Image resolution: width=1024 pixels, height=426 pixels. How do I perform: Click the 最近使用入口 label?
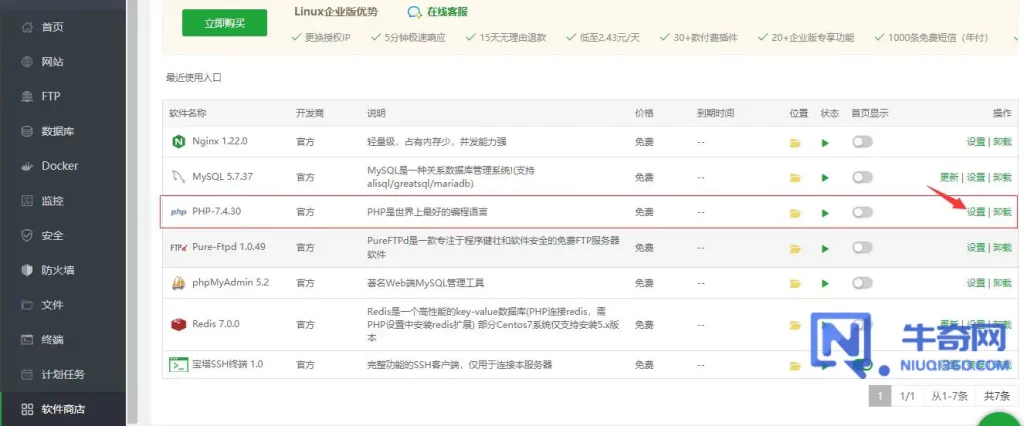pos(194,77)
